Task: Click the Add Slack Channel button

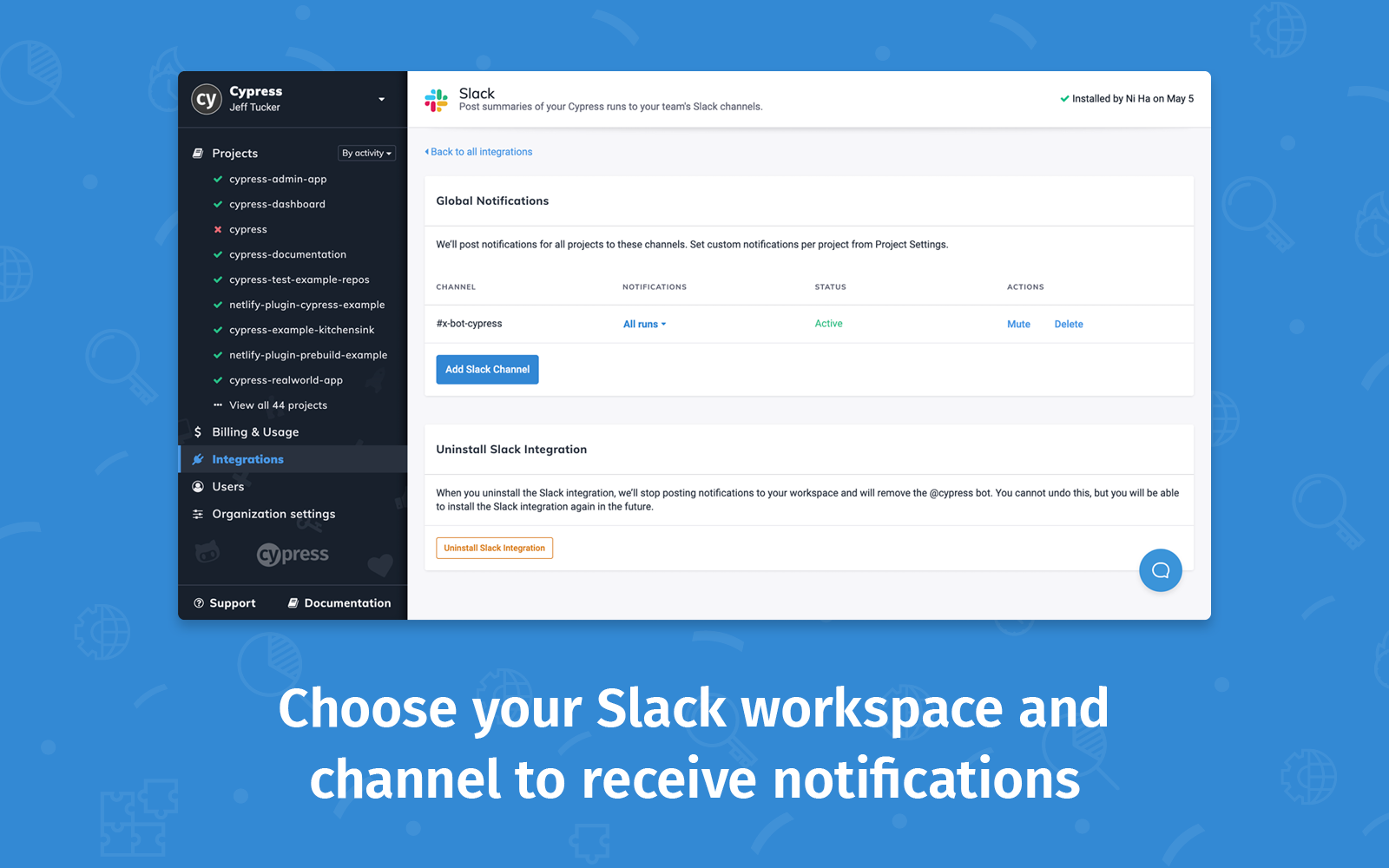Action: [487, 370]
